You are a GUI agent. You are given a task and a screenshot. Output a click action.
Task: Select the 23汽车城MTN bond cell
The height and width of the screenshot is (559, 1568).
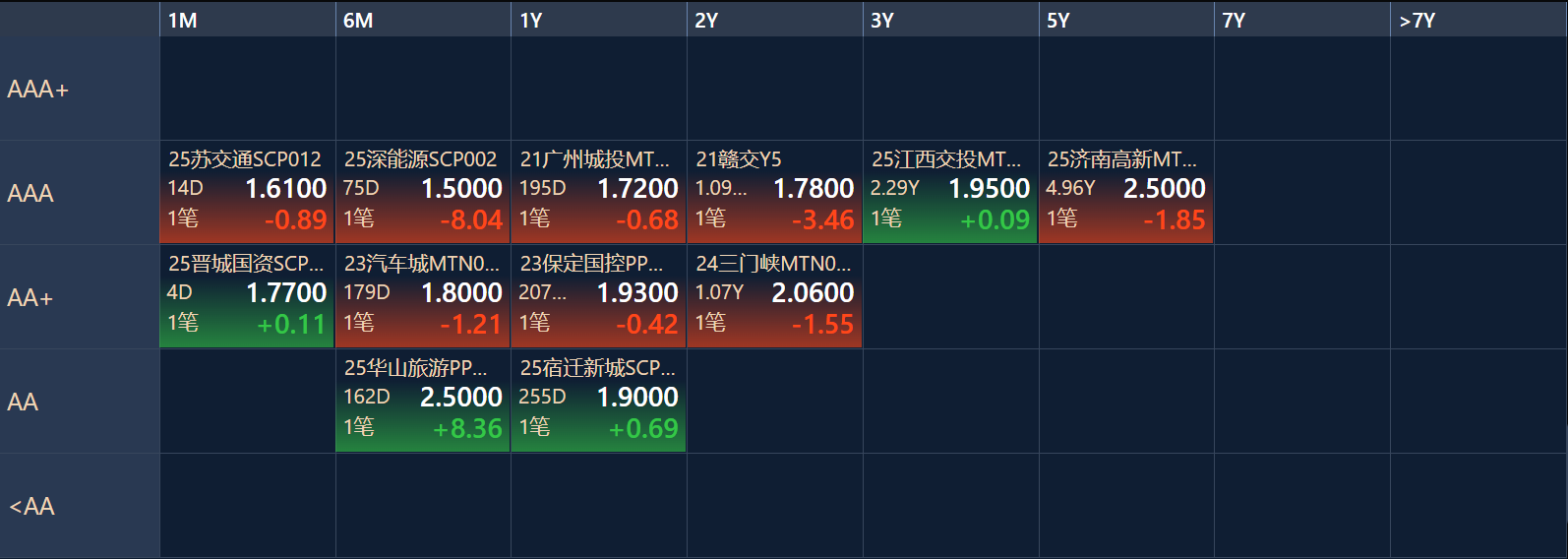click(423, 296)
